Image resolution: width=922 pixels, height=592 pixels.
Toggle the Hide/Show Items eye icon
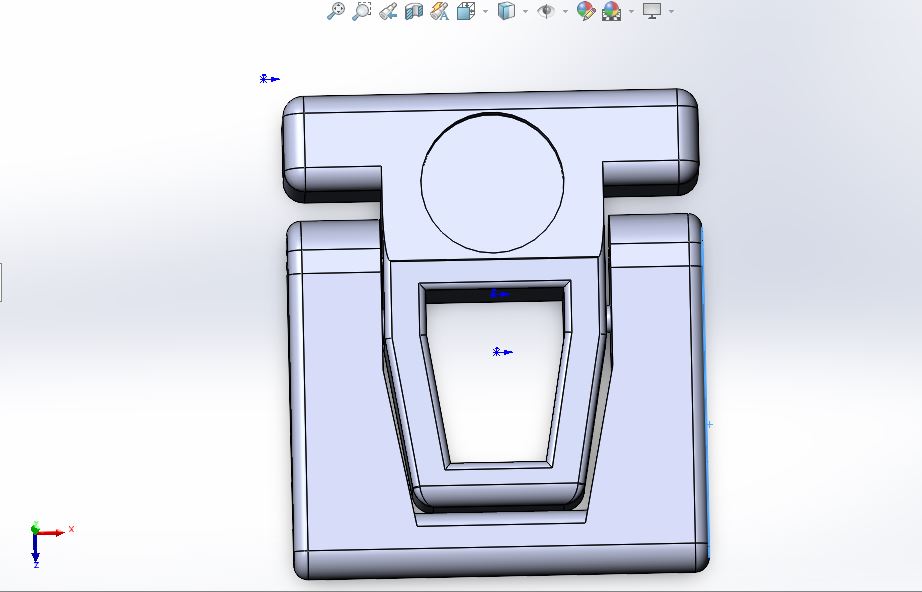pyautogui.click(x=546, y=11)
